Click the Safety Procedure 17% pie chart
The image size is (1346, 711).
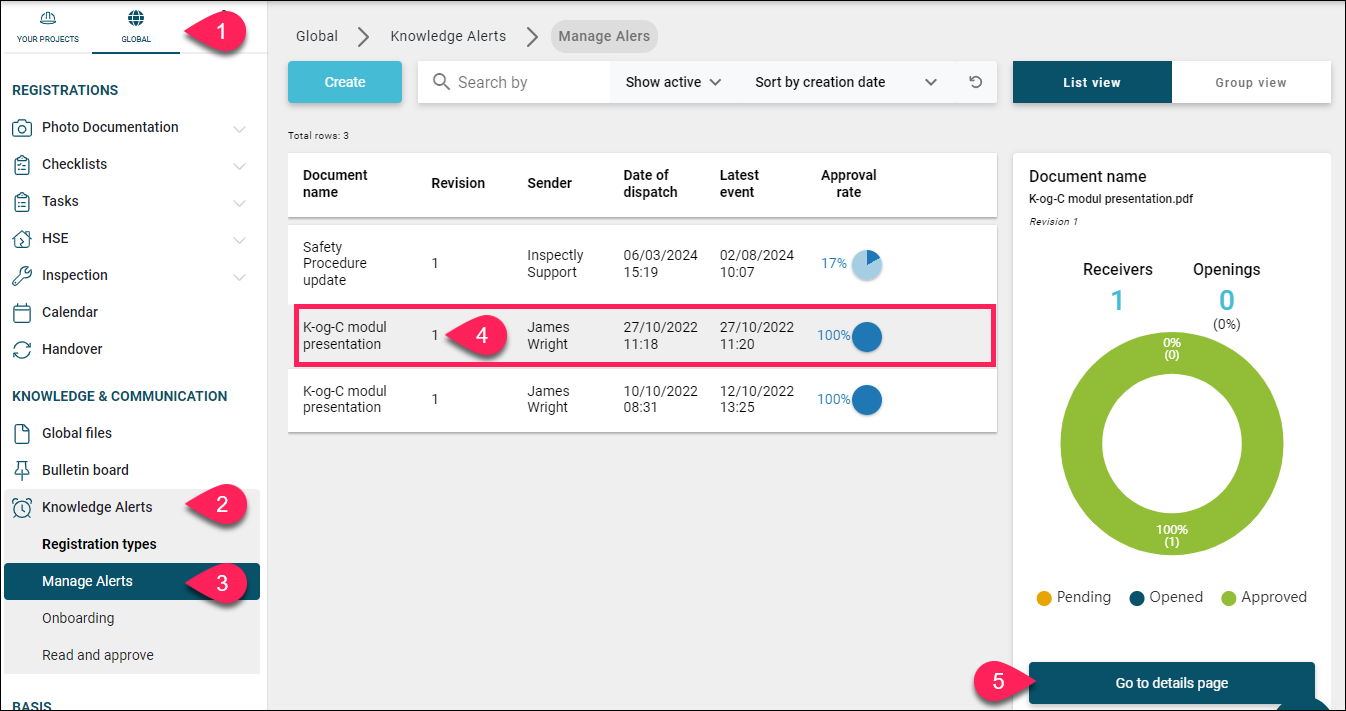866,264
